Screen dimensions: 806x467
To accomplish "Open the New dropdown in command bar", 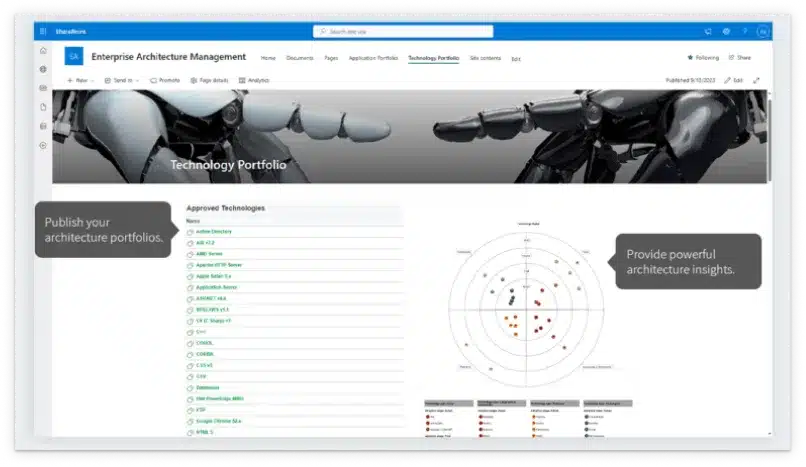I will tap(81, 80).
